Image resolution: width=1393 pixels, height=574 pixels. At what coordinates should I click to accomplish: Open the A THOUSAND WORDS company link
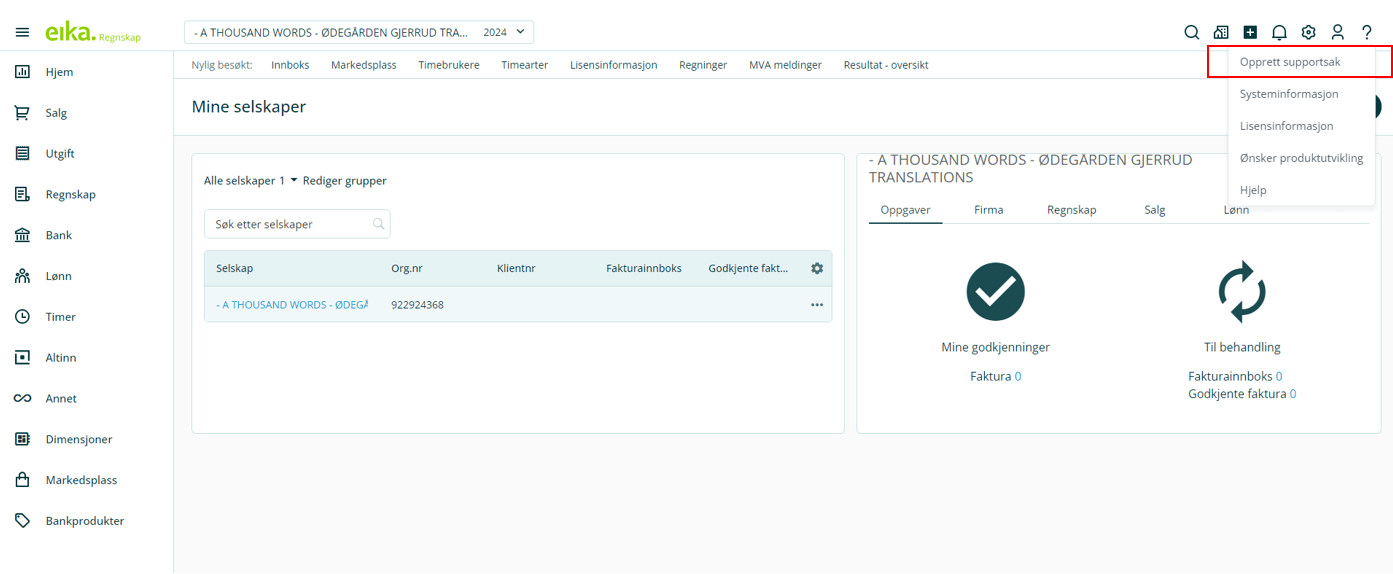292,305
